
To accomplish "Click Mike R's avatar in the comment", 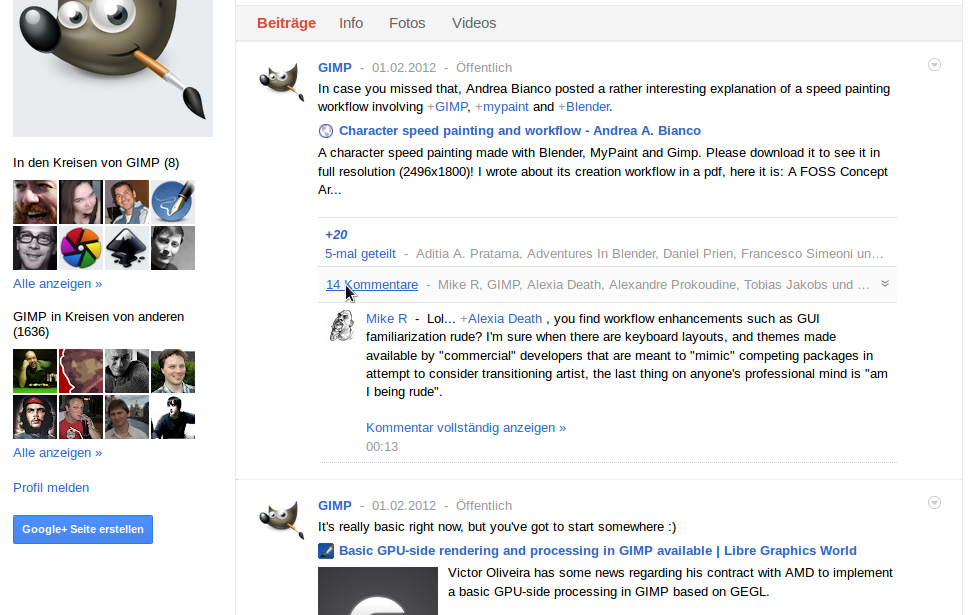I will click(x=342, y=326).
